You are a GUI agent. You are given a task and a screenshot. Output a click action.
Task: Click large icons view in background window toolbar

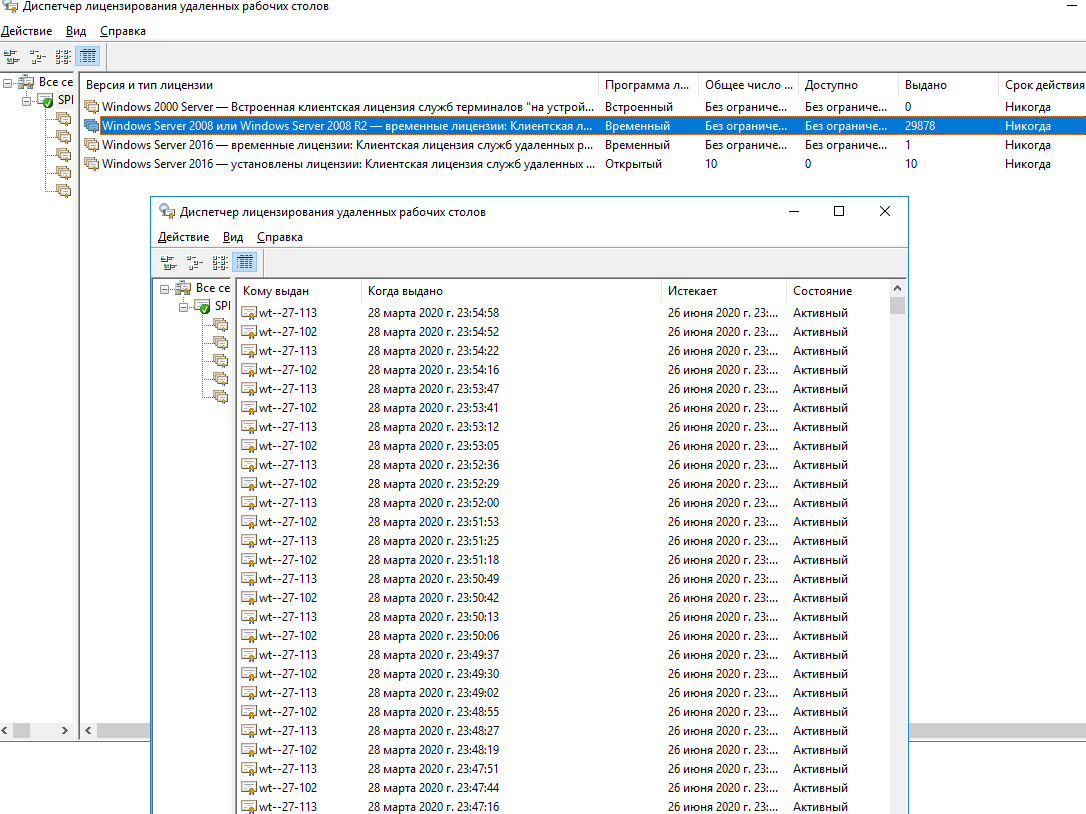coord(11,56)
